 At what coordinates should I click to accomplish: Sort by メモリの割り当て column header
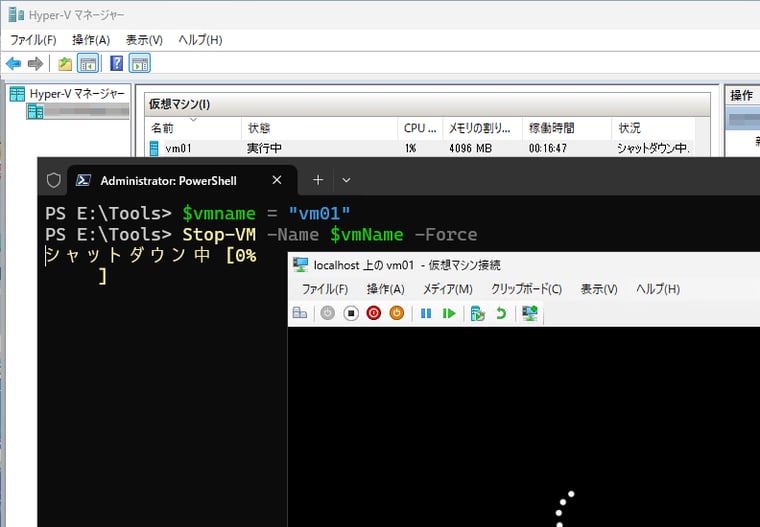[x=482, y=128]
